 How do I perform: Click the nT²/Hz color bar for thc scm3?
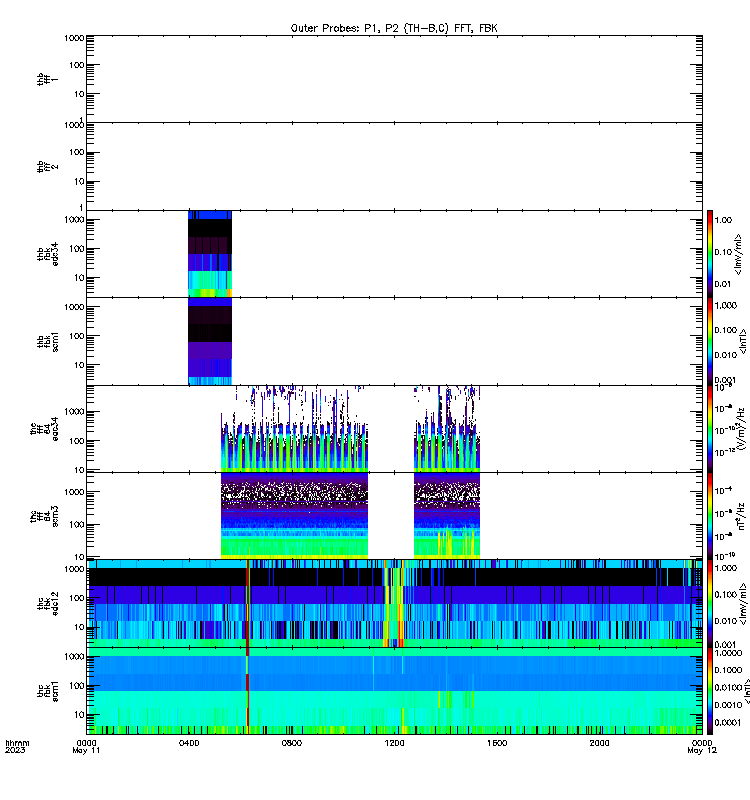710,516
